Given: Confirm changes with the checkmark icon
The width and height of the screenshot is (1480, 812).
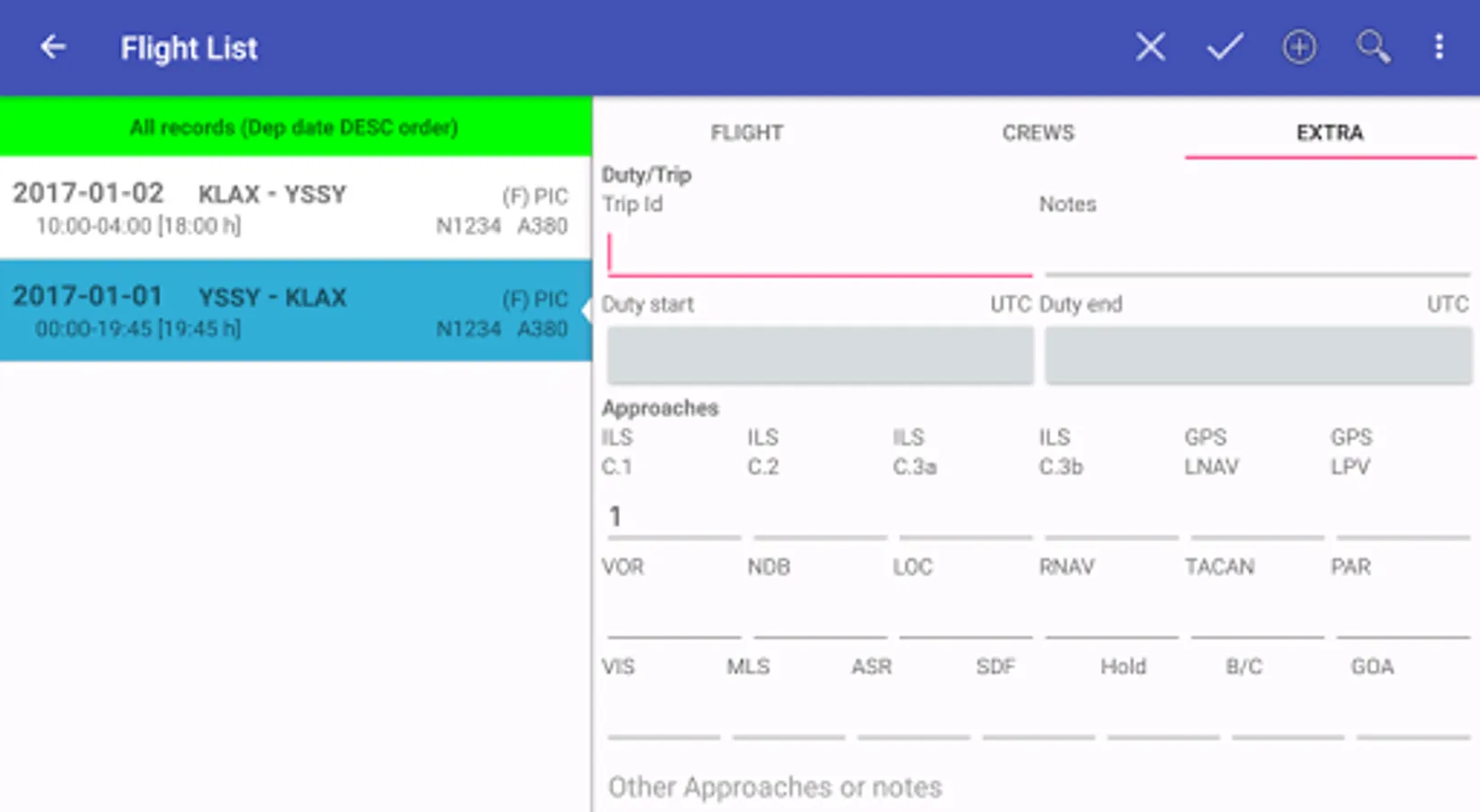Looking at the screenshot, I should tap(1225, 47).
